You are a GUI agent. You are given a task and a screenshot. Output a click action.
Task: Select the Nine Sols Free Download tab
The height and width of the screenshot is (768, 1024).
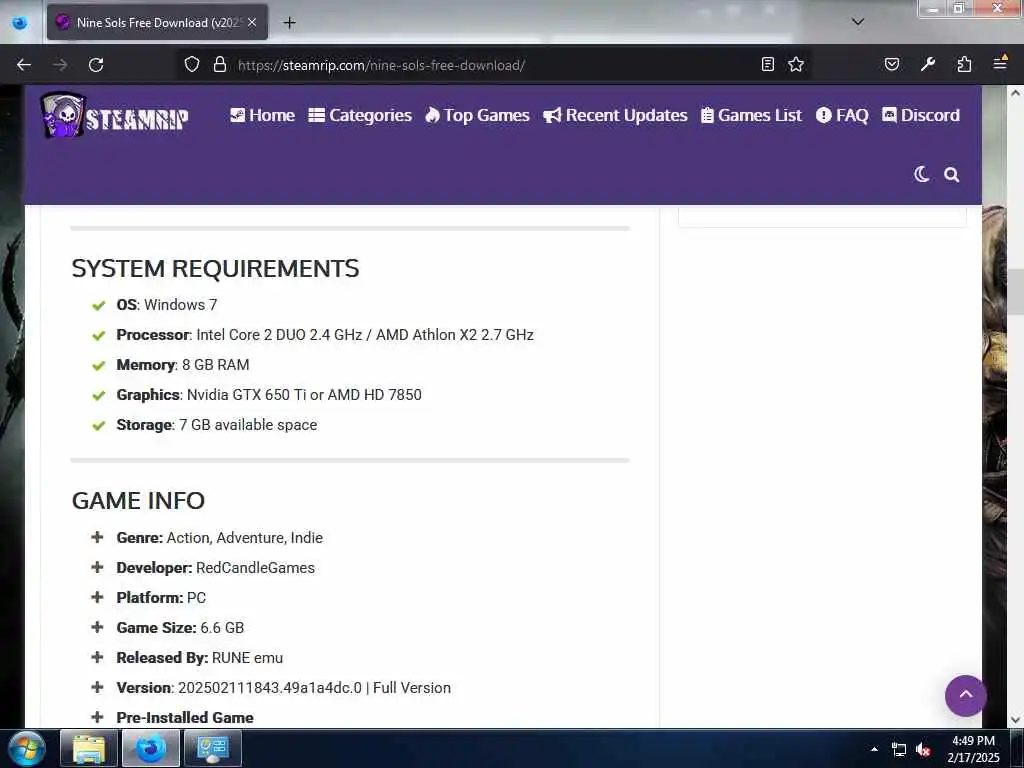click(x=157, y=22)
